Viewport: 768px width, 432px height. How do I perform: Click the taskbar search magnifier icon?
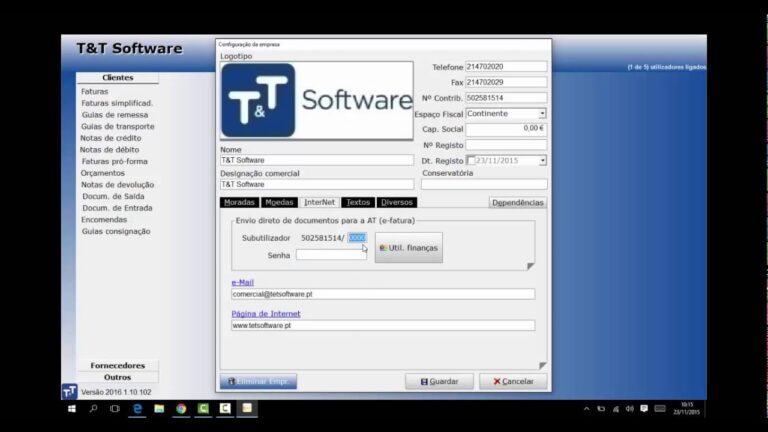click(x=93, y=409)
